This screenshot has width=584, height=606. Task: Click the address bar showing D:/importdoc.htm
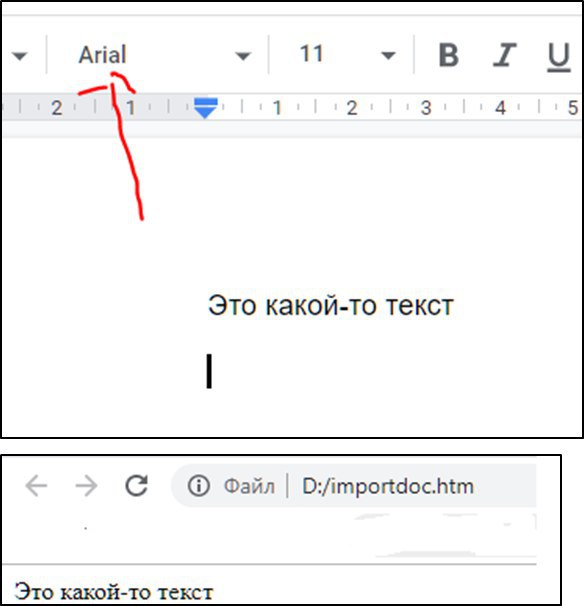(x=354, y=486)
